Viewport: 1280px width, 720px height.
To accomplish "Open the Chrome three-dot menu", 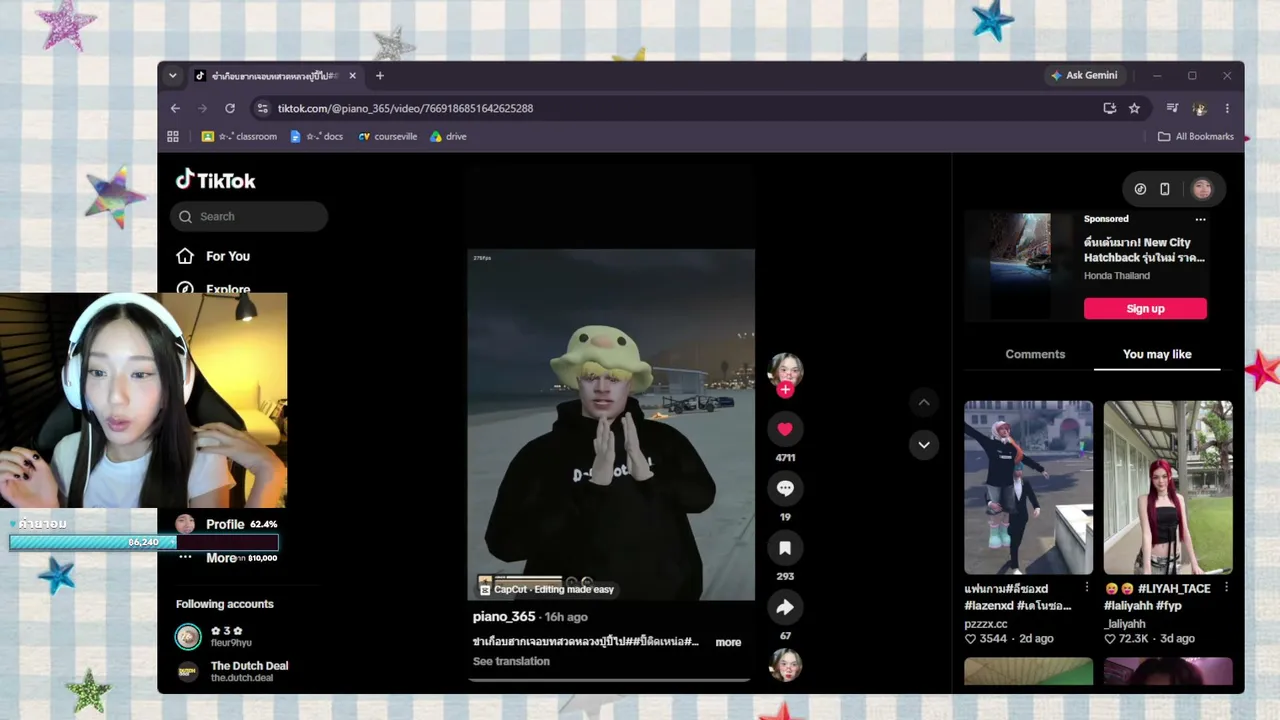I will [1227, 108].
